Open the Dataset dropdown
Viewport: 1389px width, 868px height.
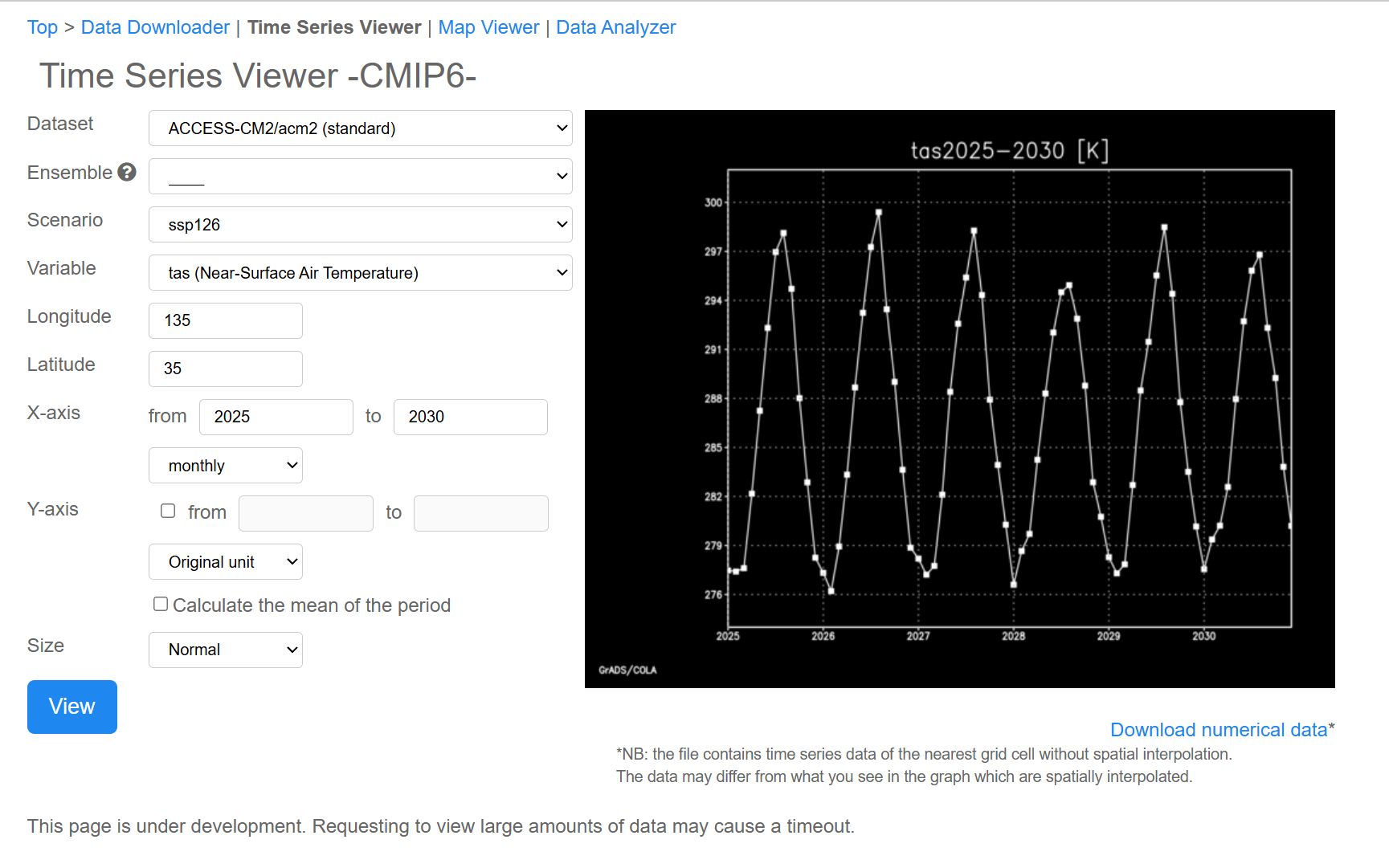pos(360,128)
